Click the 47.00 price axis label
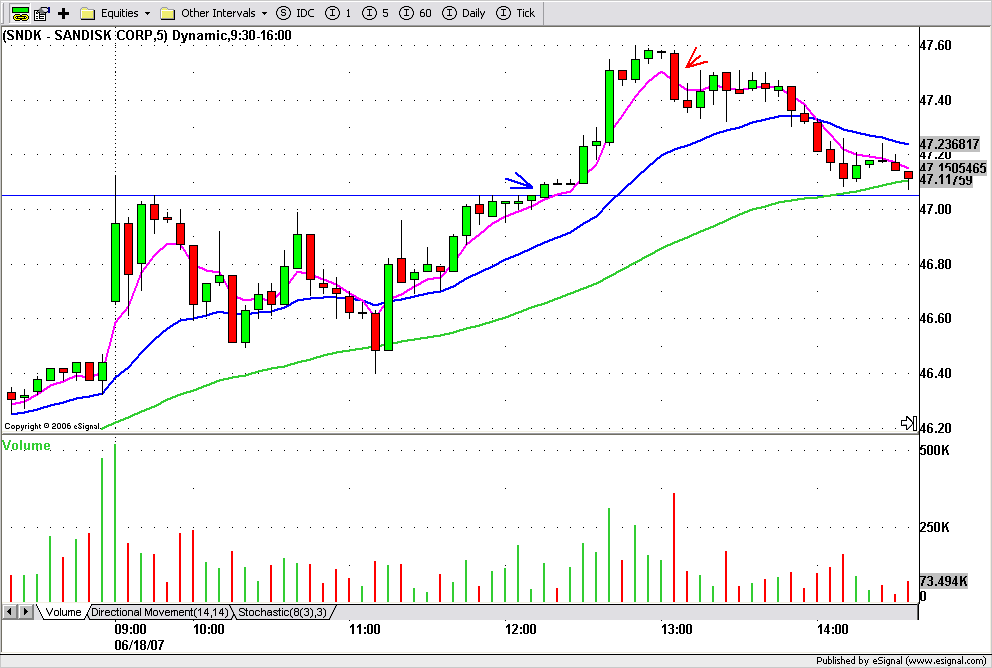Screen dimensions: 992x668 pos(935,209)
